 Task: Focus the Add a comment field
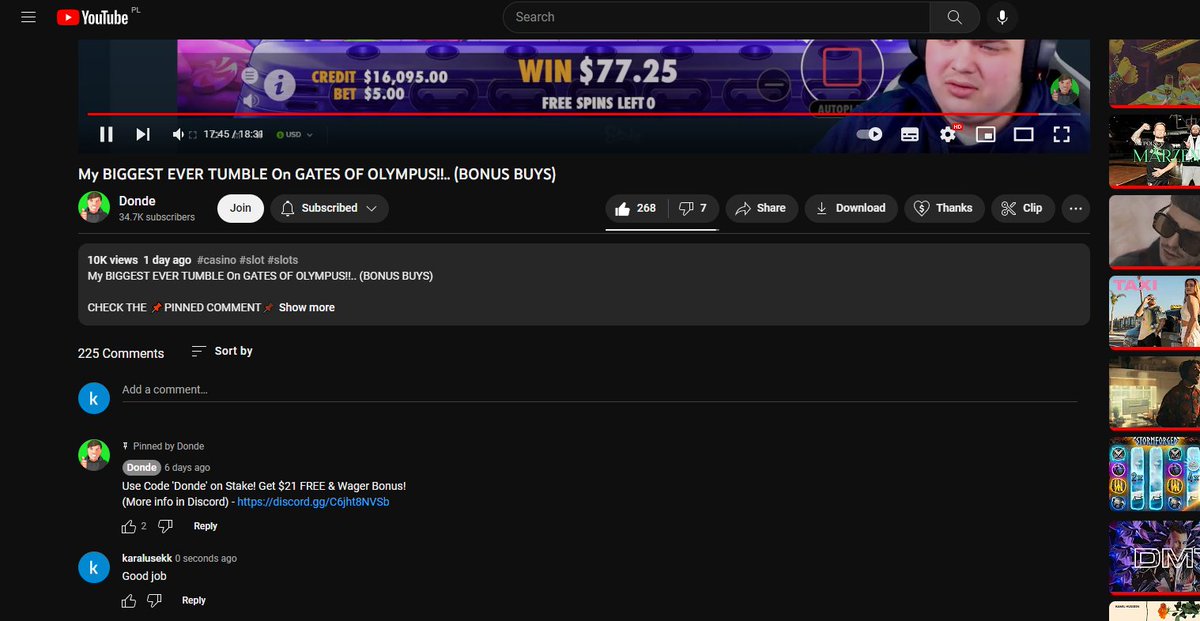tap(599, 390)
